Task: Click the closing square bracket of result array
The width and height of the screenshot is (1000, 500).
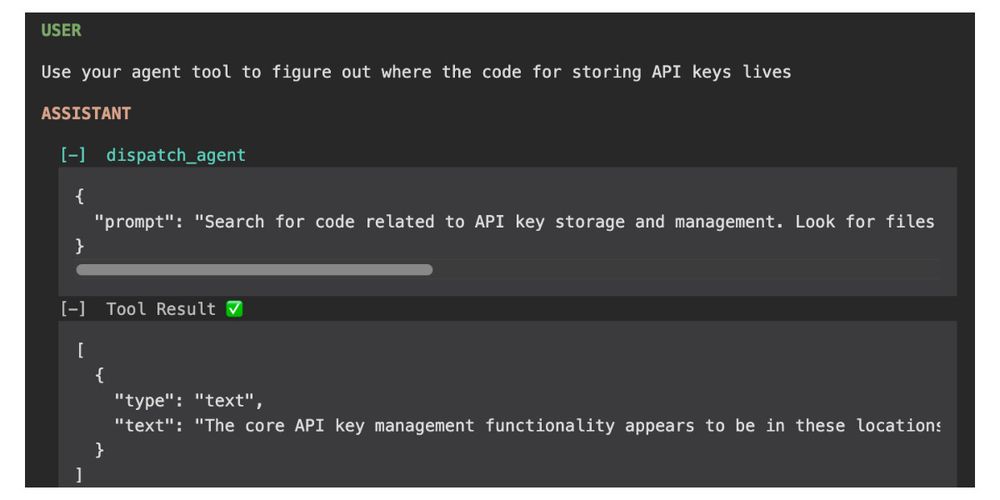Action: [x=80, y=474]
